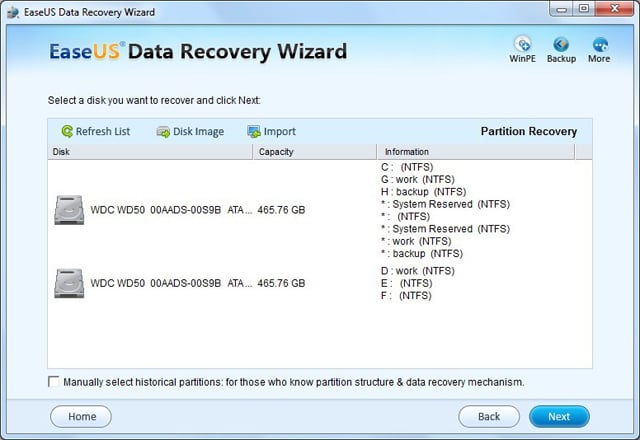The height and width of the screenshot is (440, 640).
Task: Go to the Home screen
Action: coord(81,416)
